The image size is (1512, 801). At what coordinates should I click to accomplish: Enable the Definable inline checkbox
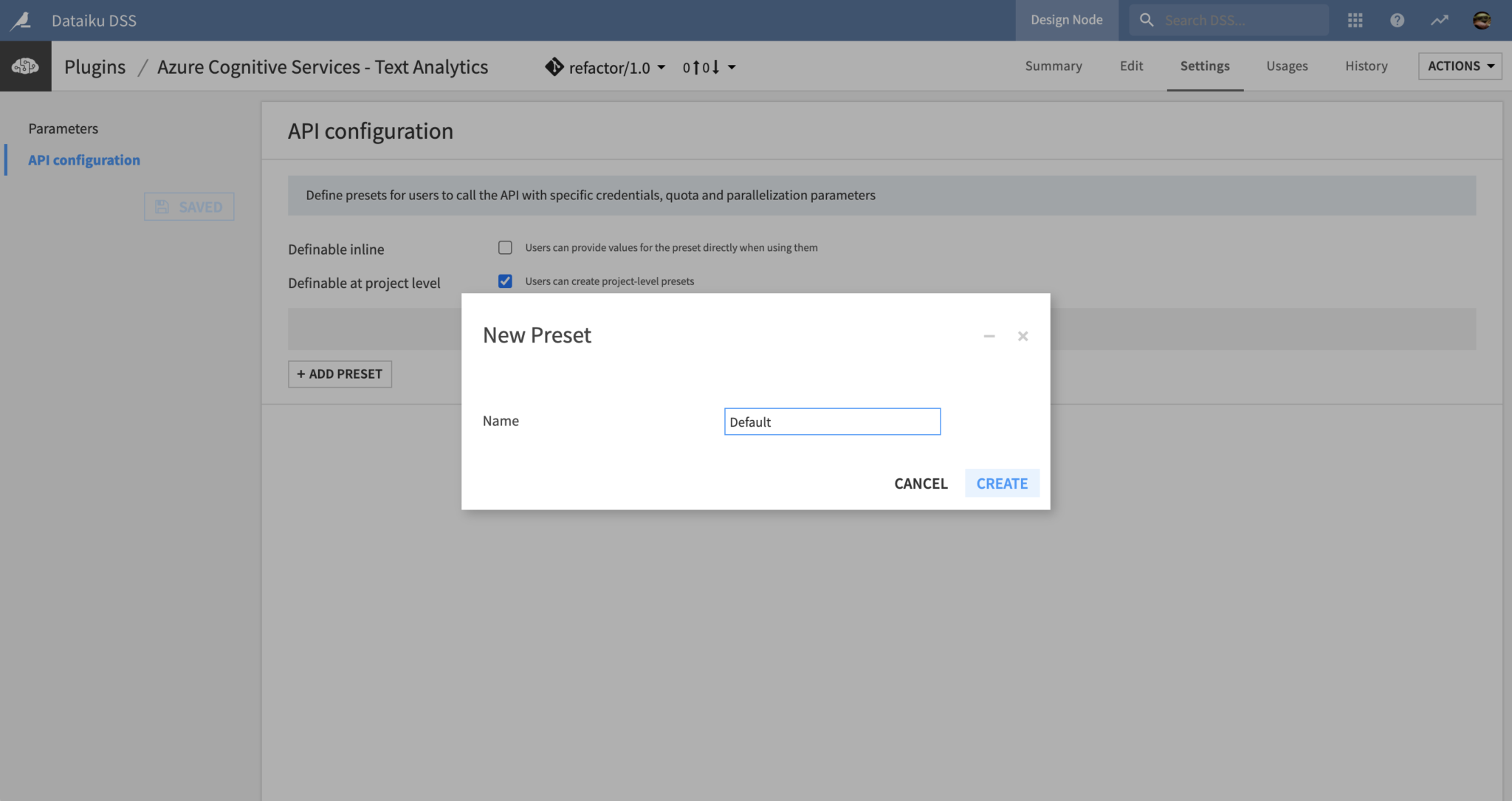pos(505,247)
